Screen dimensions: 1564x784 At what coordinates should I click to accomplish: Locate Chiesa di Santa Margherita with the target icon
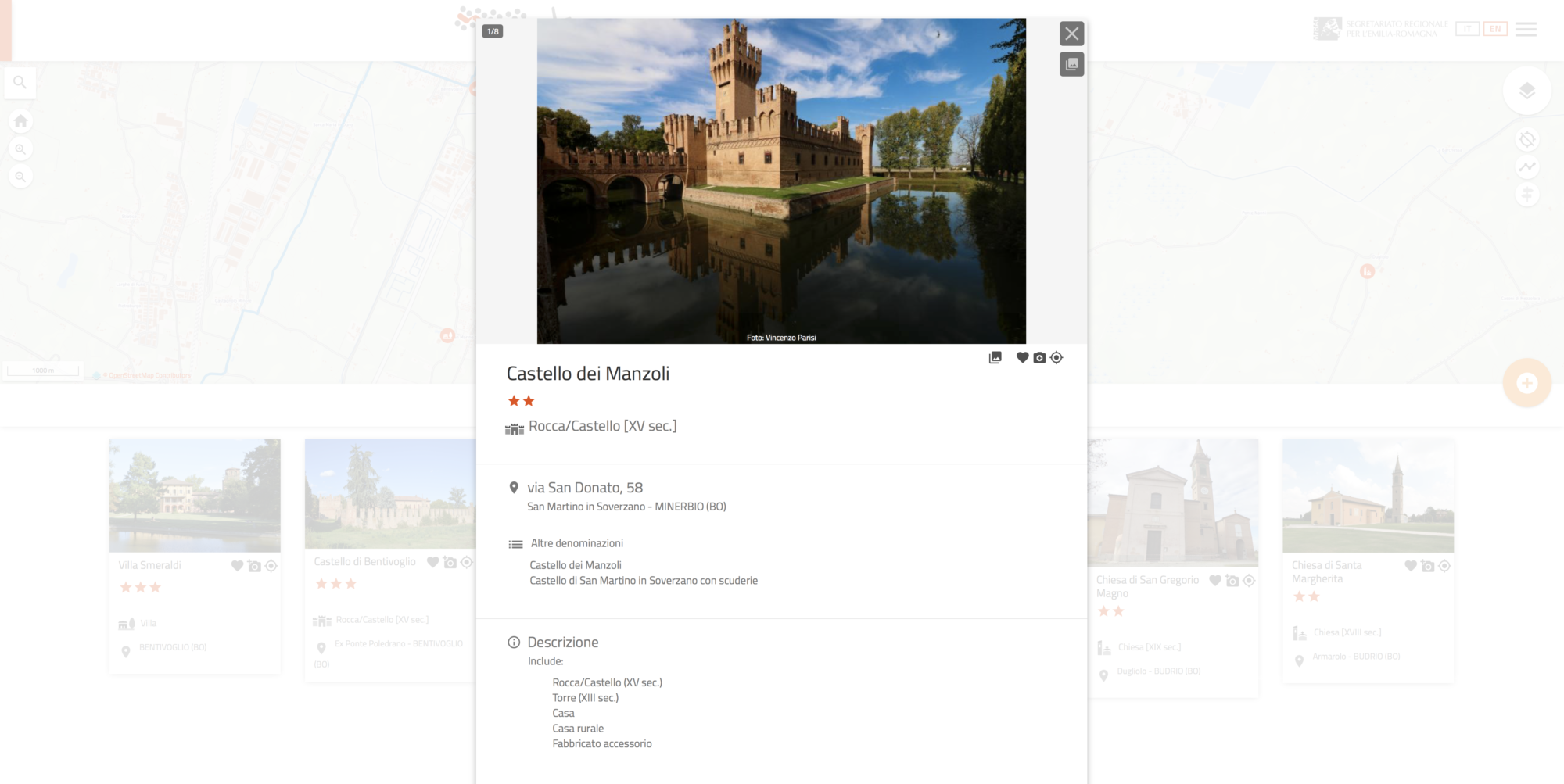coord(1445,566)
